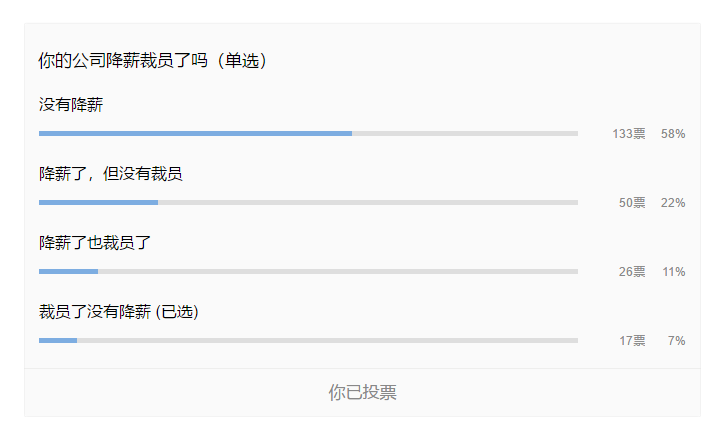This screenshot has width=720, height=443.
Task: Click the 你已投票 button
Action: 362,393
